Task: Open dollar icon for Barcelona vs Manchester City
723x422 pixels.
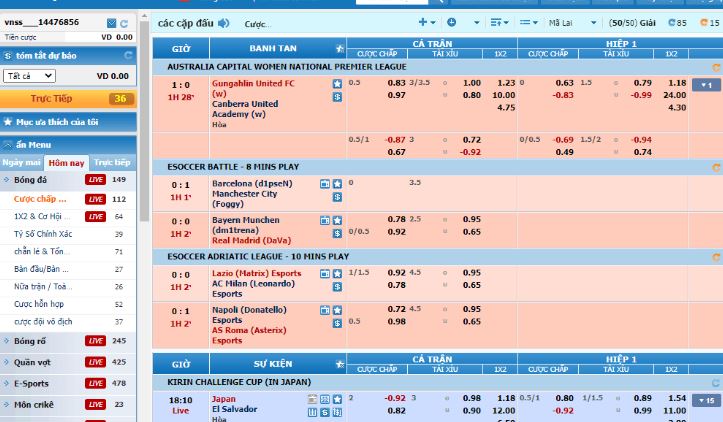Action: tap(338, 197)
